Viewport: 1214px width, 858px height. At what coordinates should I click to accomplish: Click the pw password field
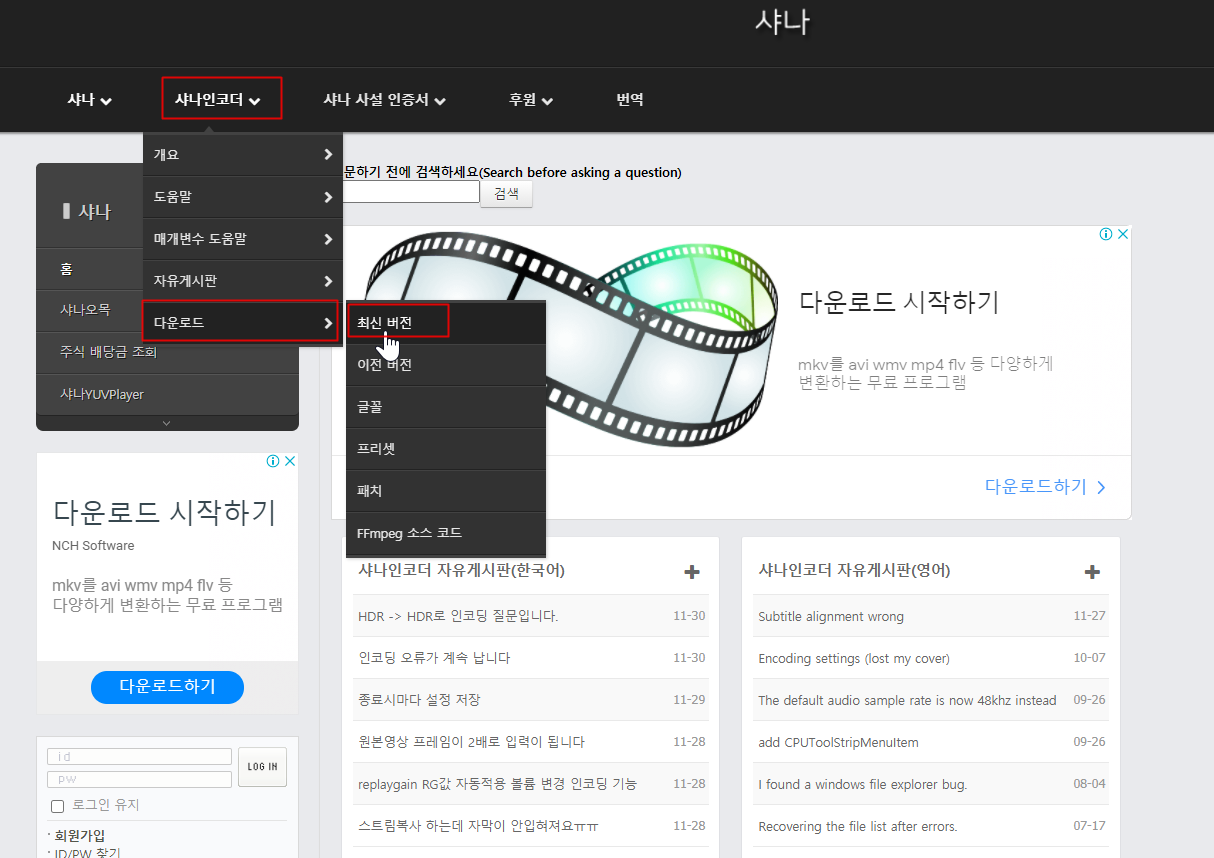139,779
